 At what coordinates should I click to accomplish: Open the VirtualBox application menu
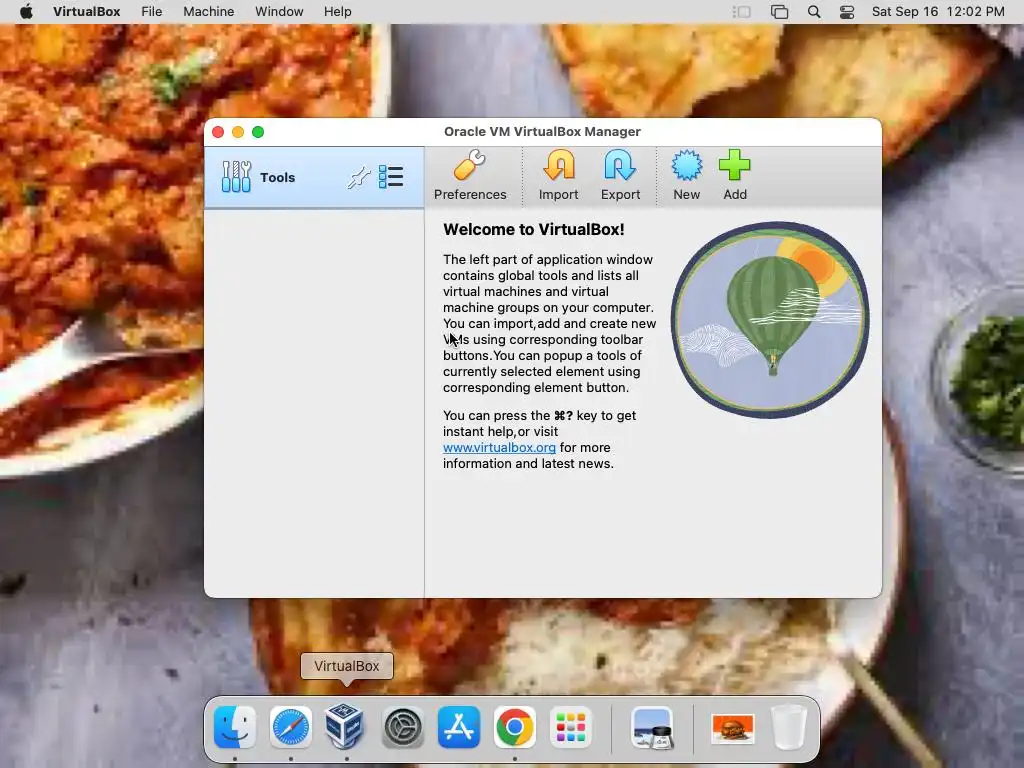pyautogui.click(x=86, y=11)
